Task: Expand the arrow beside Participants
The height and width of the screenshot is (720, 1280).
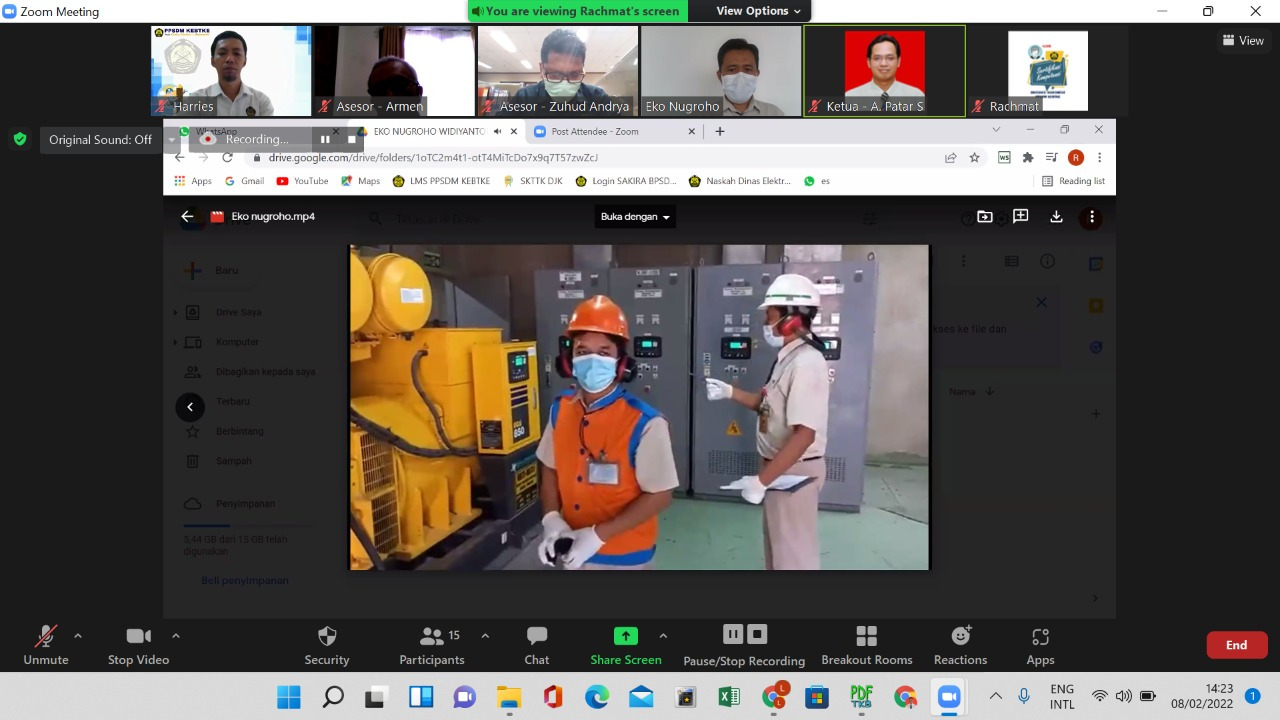Action: pyautogui.click(x=485, y=635)
